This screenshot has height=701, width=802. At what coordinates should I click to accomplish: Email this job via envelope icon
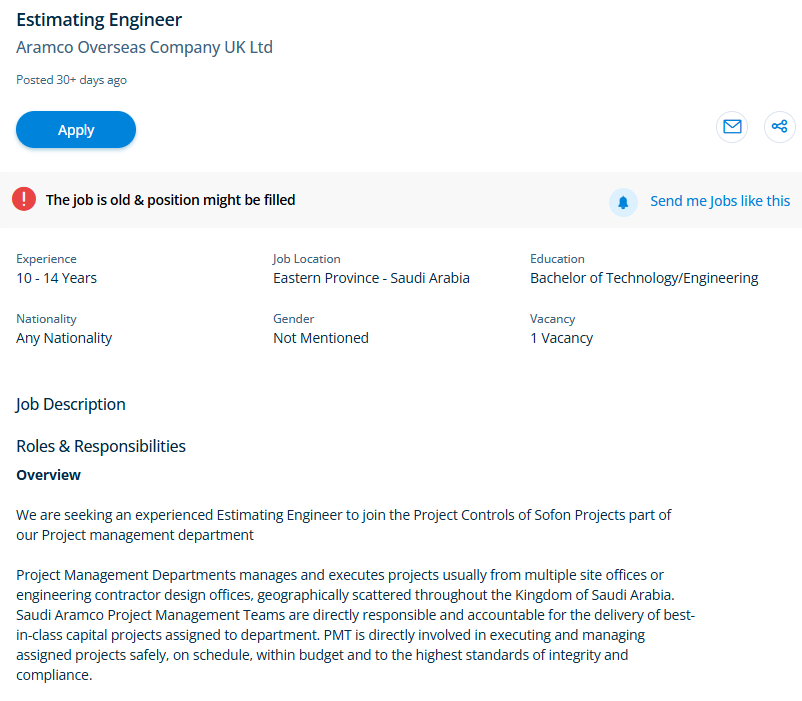coord(732,126)
